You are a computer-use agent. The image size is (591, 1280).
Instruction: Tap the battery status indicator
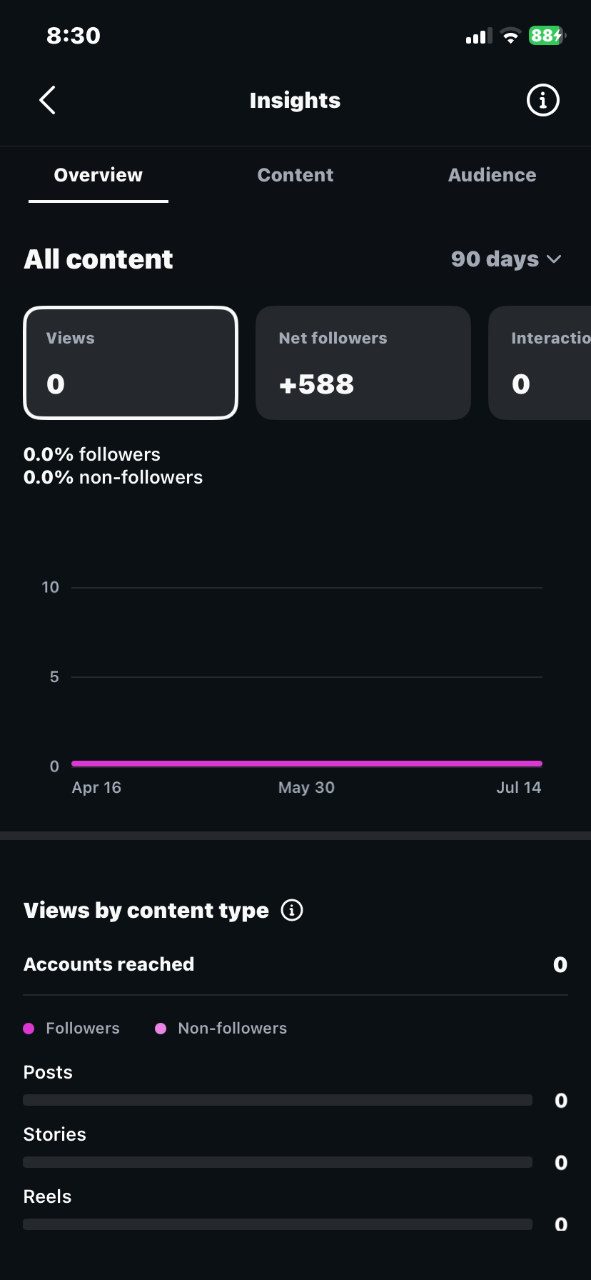(547, 36)
